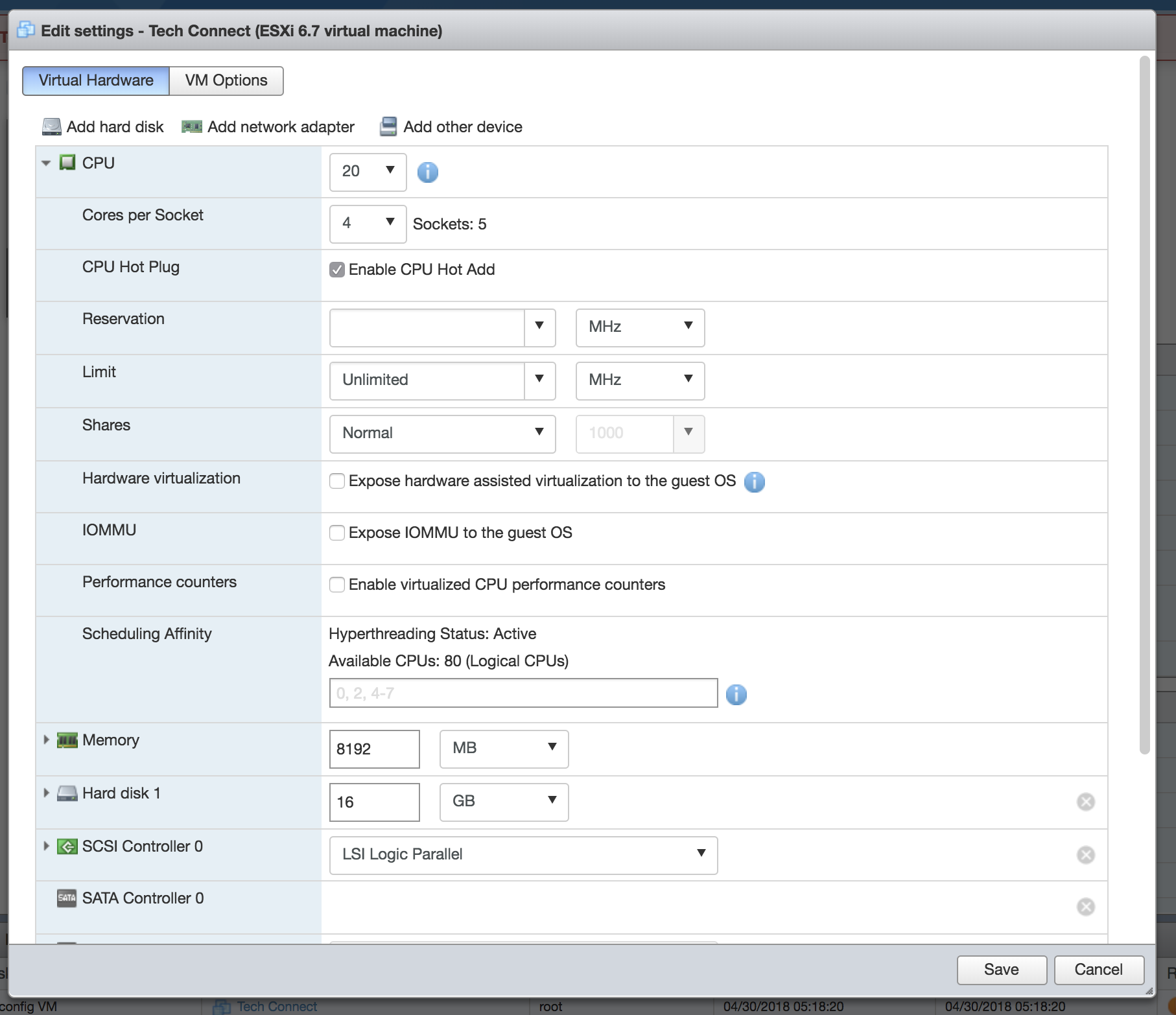Click the Save button
This screenshot has width=1176, height=1015.
[1002, 970]
